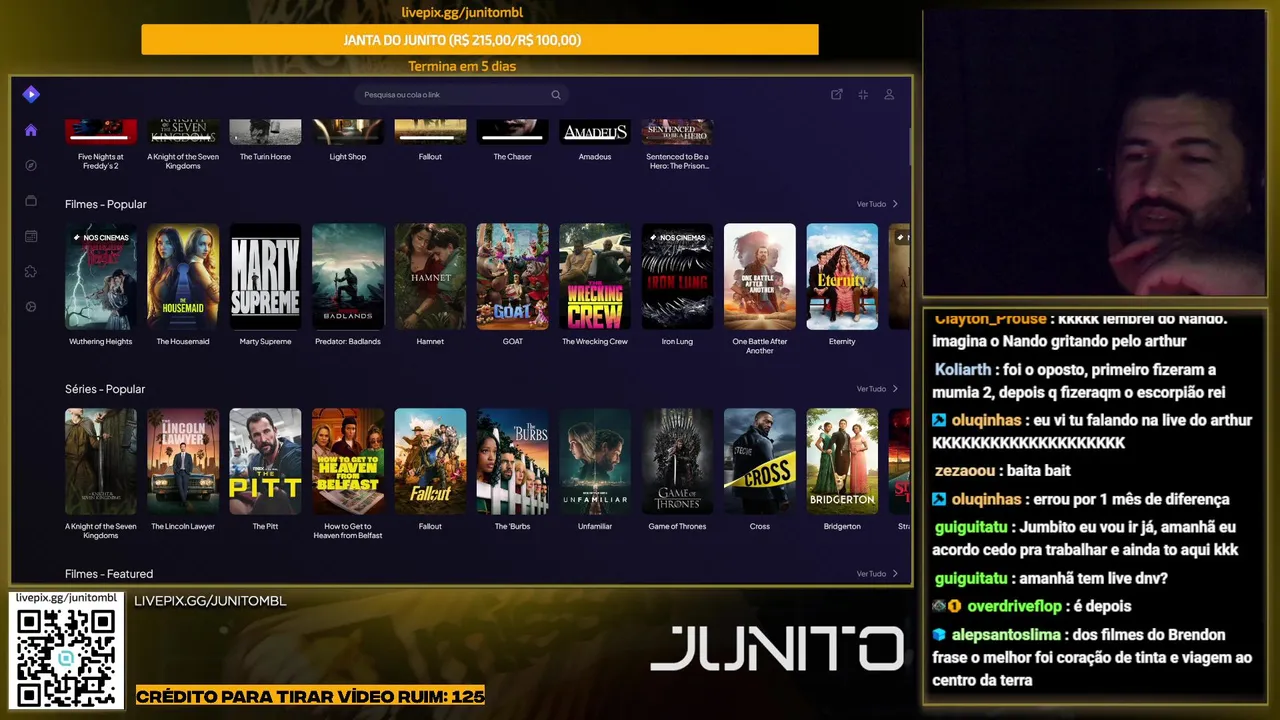The image size is (1280, 720).
Task: Open Ver Tudo for Filmes - Popular
Action: pos(877,204)
